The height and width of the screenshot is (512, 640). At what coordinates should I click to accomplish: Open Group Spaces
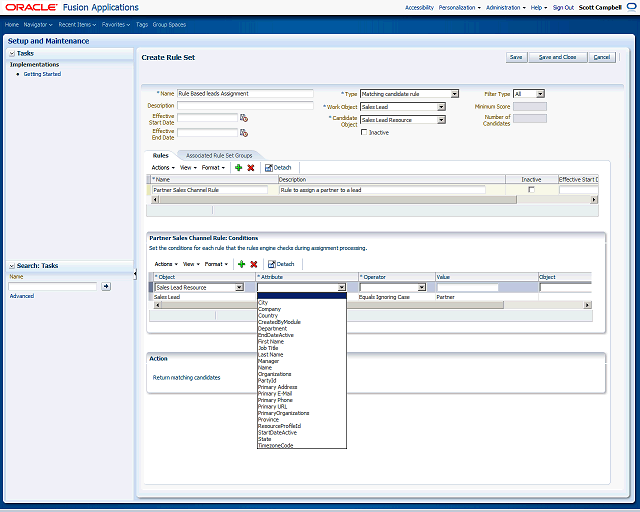pos(169,24)
